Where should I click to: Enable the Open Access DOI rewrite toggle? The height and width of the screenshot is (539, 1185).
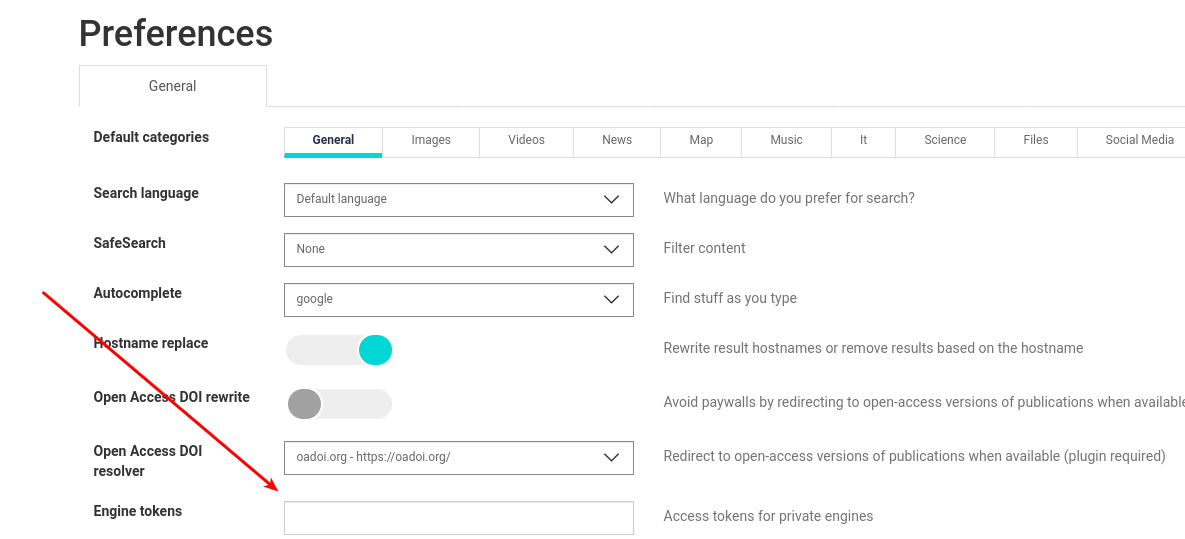[x=339, y=404]
